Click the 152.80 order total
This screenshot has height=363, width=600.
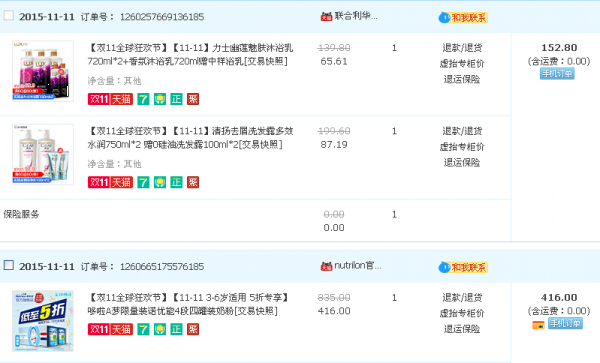(559, 48)
